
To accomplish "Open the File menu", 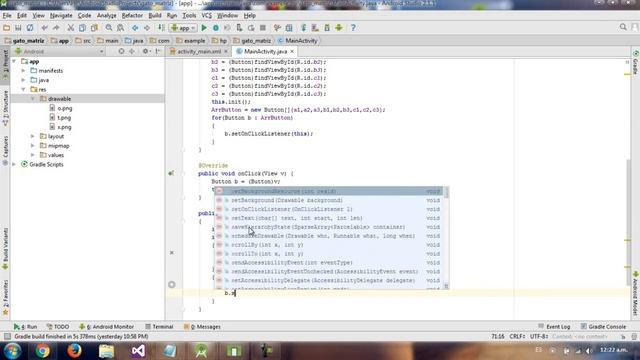I will pyautogui.click(x=7, y=16).
